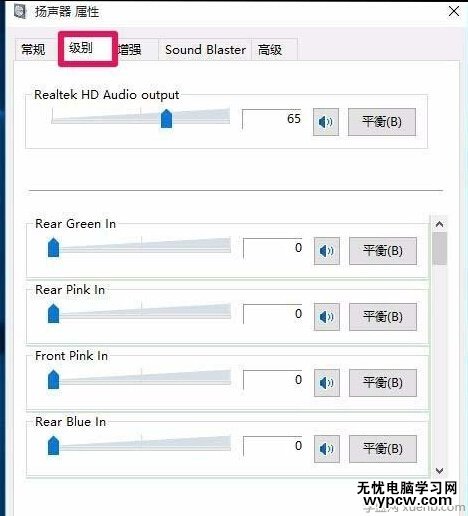468x516 pixels.
Task: Click the scroll down arrow of the input list
Action: 440,471
